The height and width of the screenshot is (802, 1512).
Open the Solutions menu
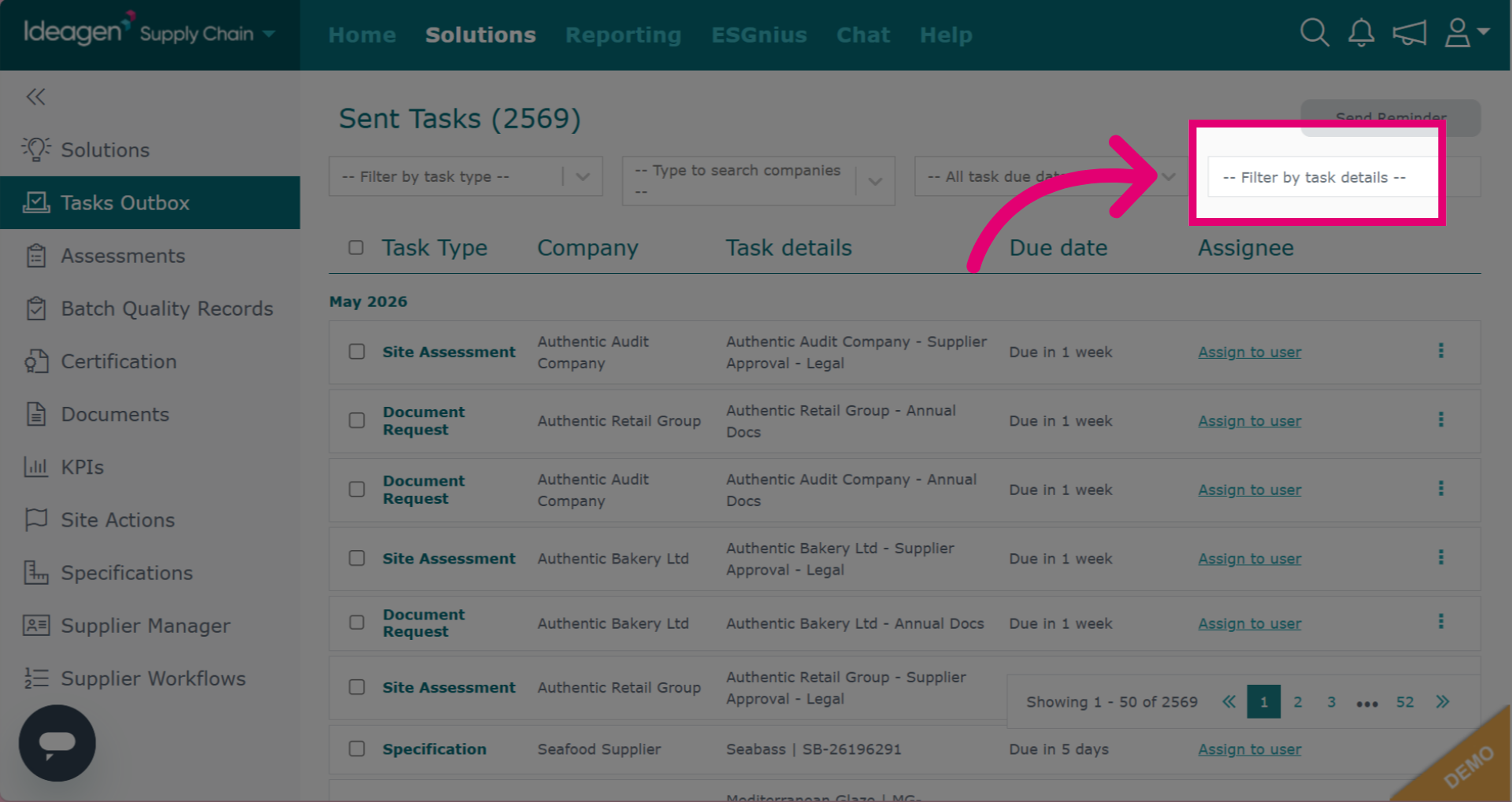point(480,35)
